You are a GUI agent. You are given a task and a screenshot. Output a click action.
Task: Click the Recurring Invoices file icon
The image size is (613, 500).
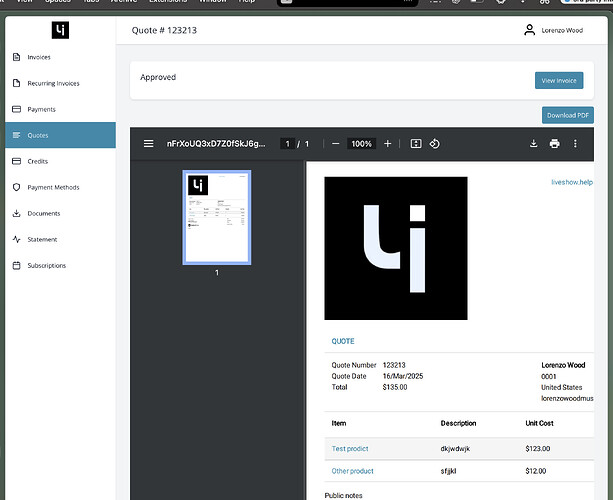[16, 83]
